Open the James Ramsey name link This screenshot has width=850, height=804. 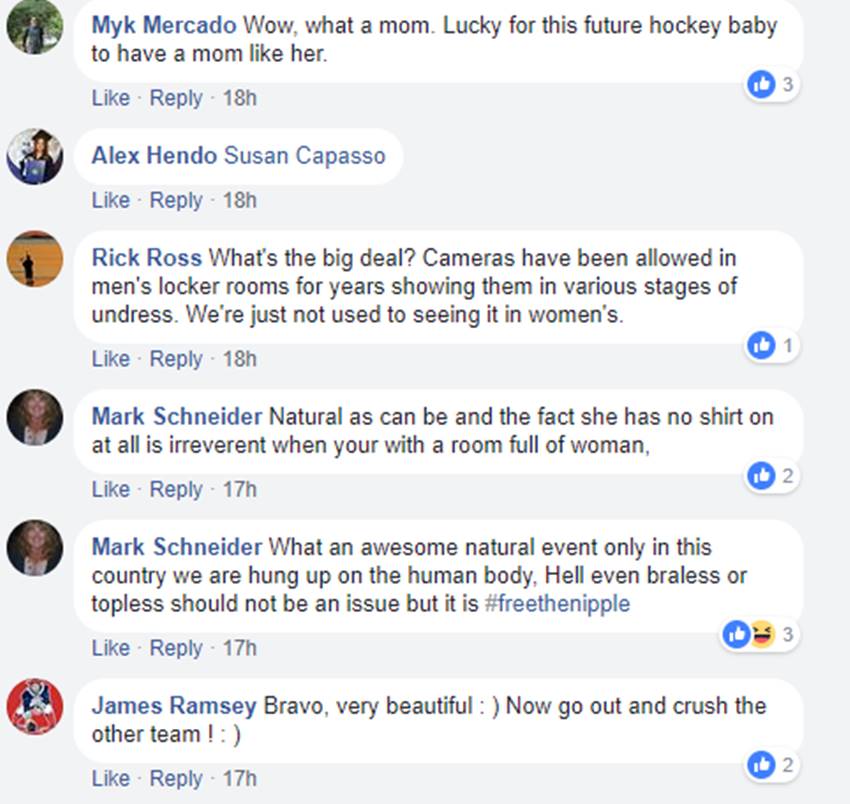[x=174, y=706]
